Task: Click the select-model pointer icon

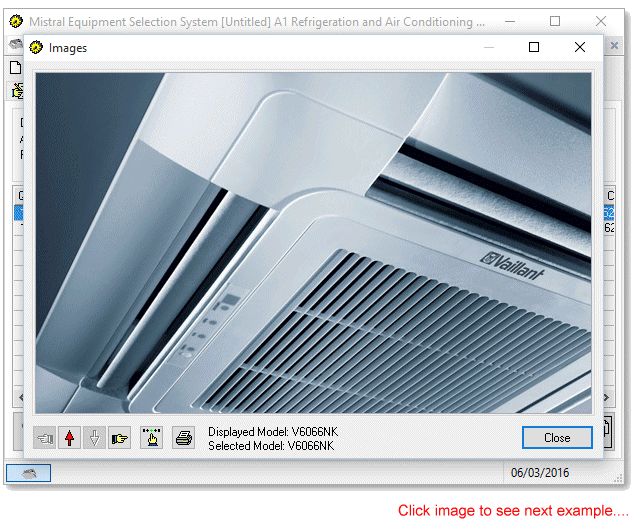Action: click(151, 438)
